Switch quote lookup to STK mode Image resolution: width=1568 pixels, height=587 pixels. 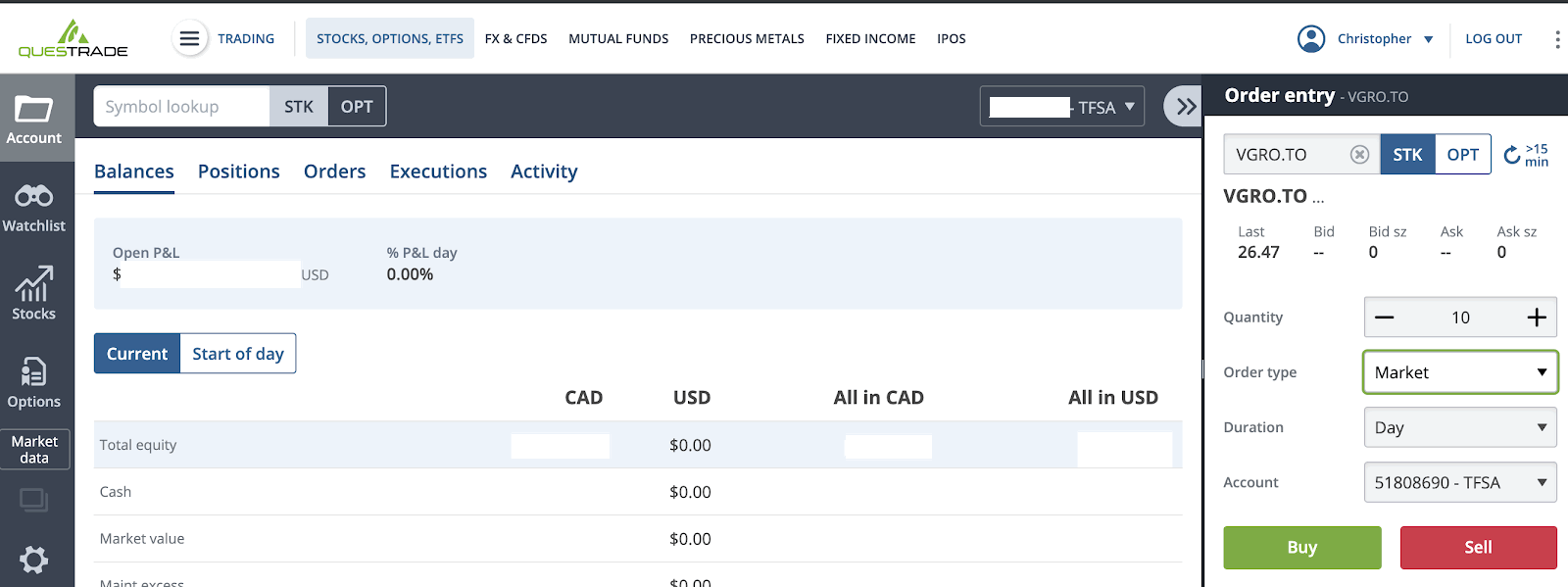[x=298, y=106]
